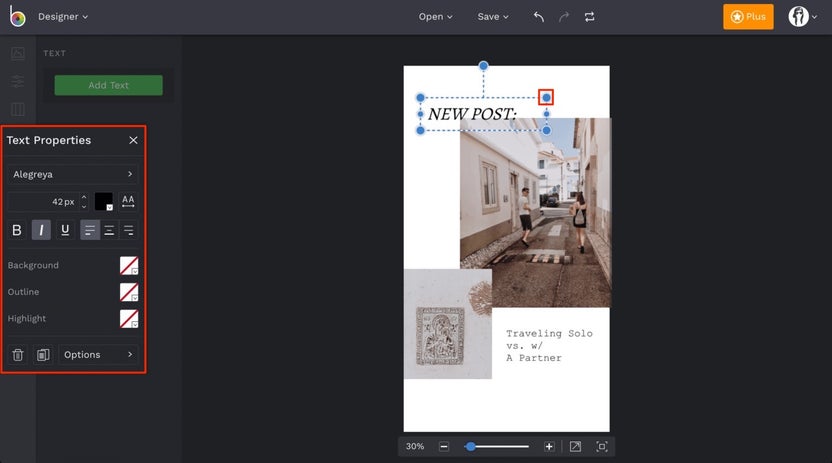
Task: Click the Outline label
Action: click(23, 292)
